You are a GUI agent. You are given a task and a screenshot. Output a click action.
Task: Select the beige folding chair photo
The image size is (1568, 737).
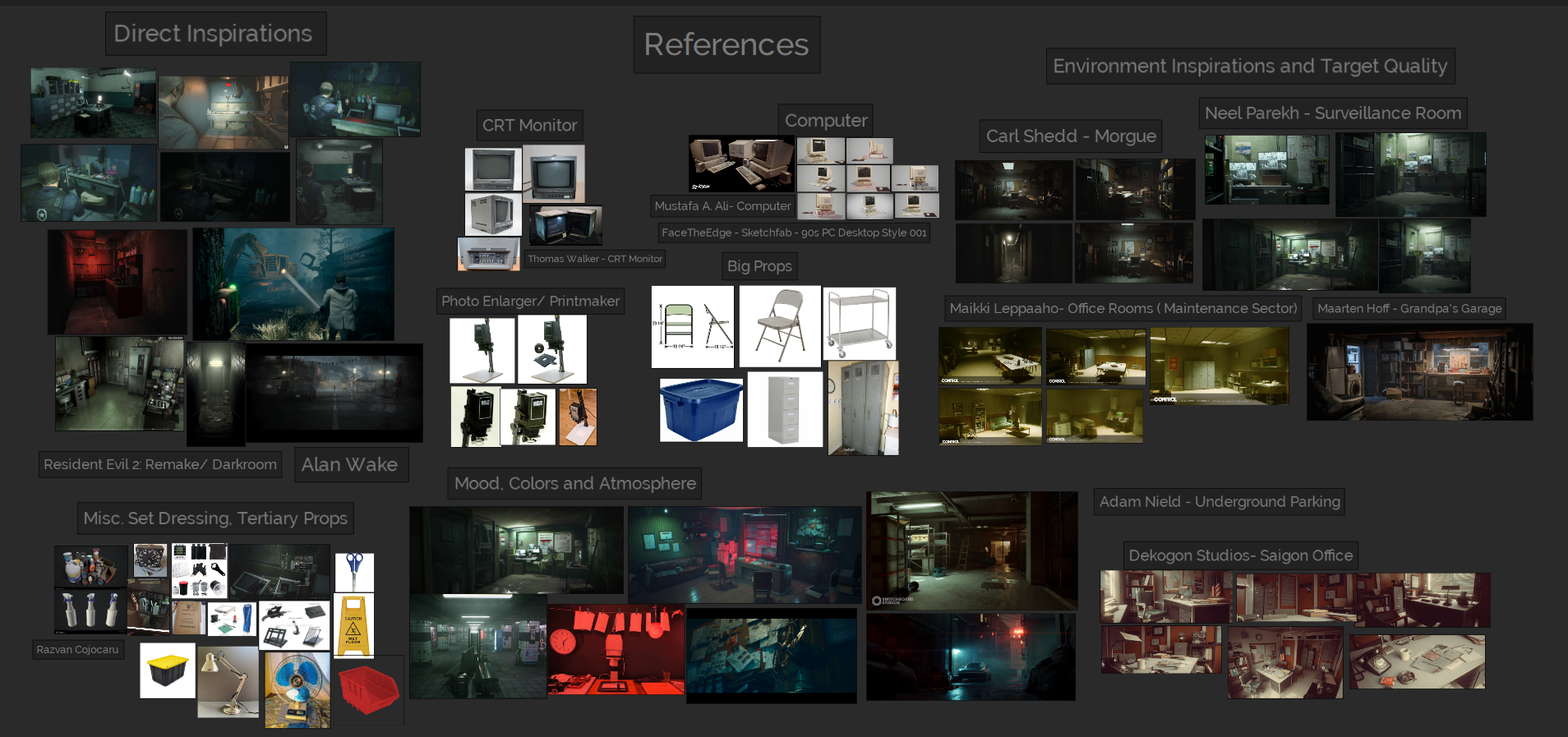click(x=779, y=325)
